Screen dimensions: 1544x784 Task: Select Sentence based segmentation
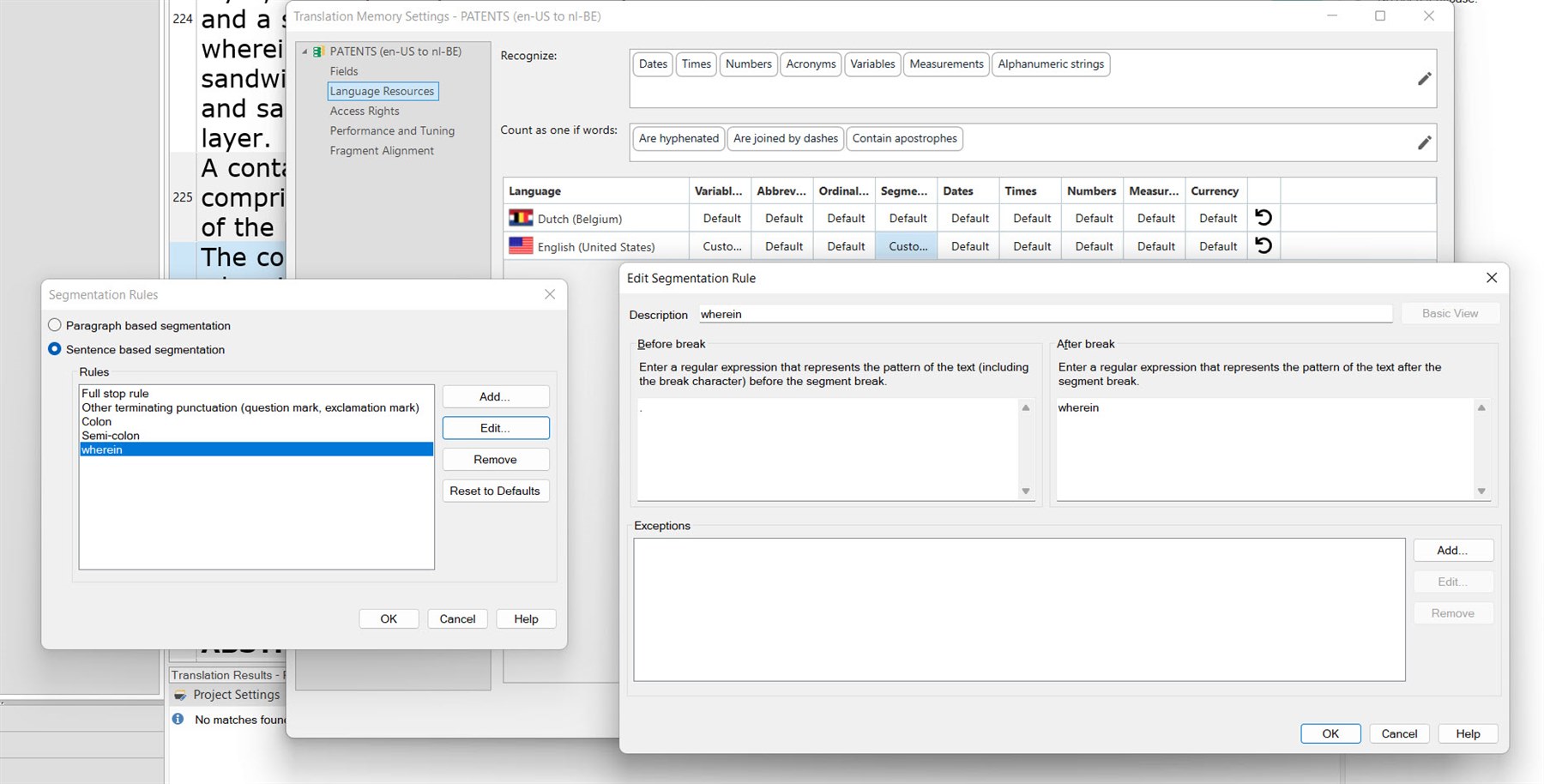(54, 349)
